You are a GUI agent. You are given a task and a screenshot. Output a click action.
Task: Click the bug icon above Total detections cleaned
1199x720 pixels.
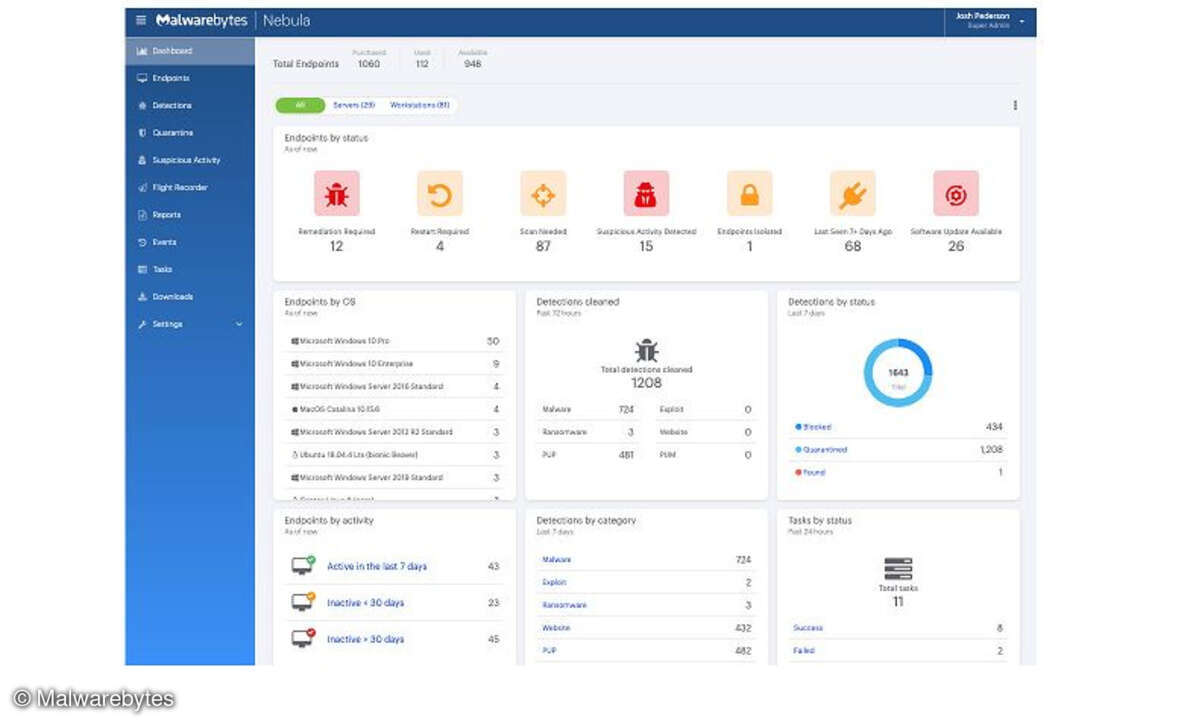(646, 350)
